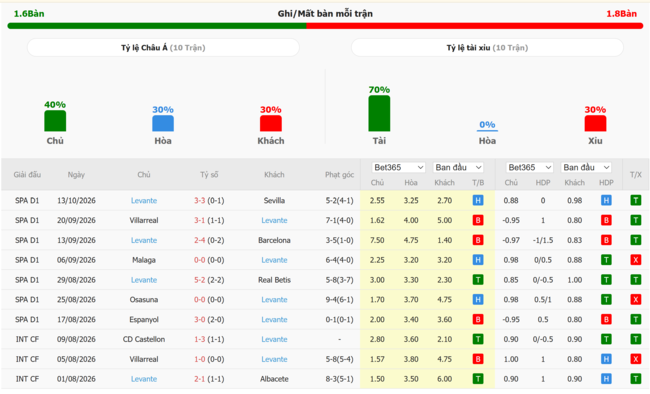Expand the second Ban đầu handicap dropdown
The height and width of the screenshot is (394, 650).
pos(586,167)
